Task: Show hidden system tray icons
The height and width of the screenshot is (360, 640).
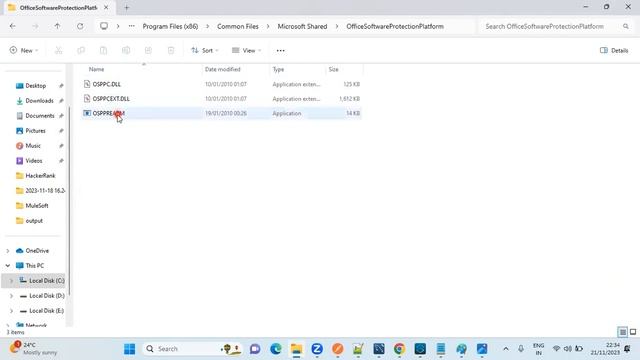Action: [x=506, y=349]
